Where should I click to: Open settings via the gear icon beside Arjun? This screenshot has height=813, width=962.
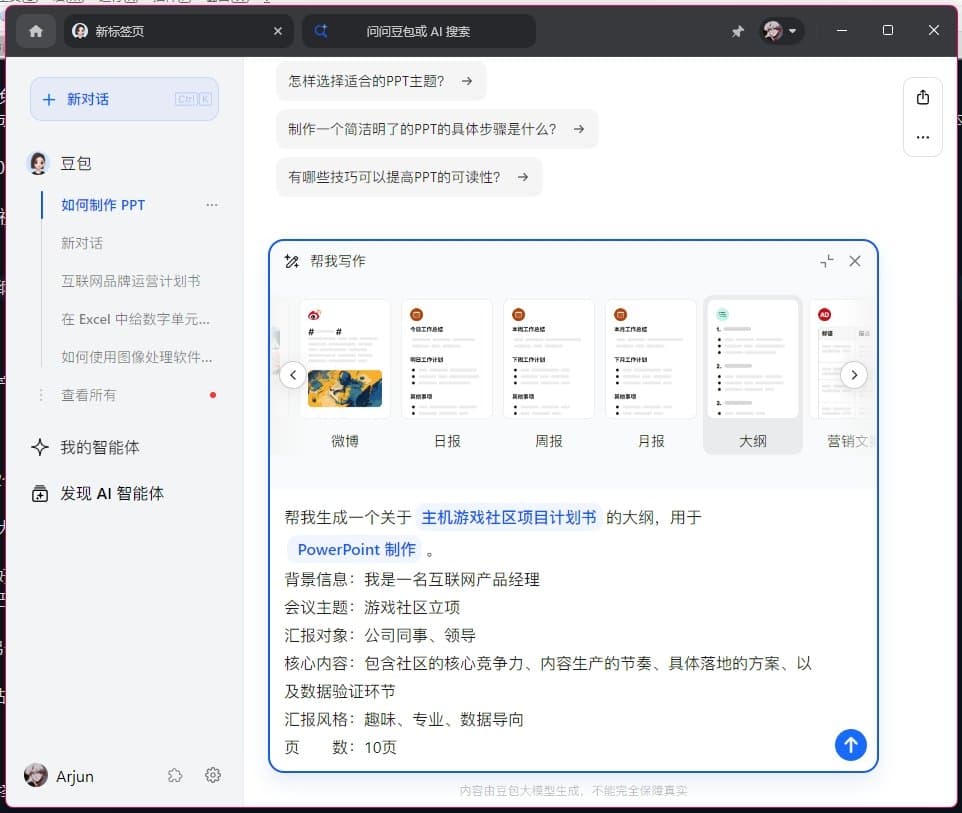click(212, 775)
